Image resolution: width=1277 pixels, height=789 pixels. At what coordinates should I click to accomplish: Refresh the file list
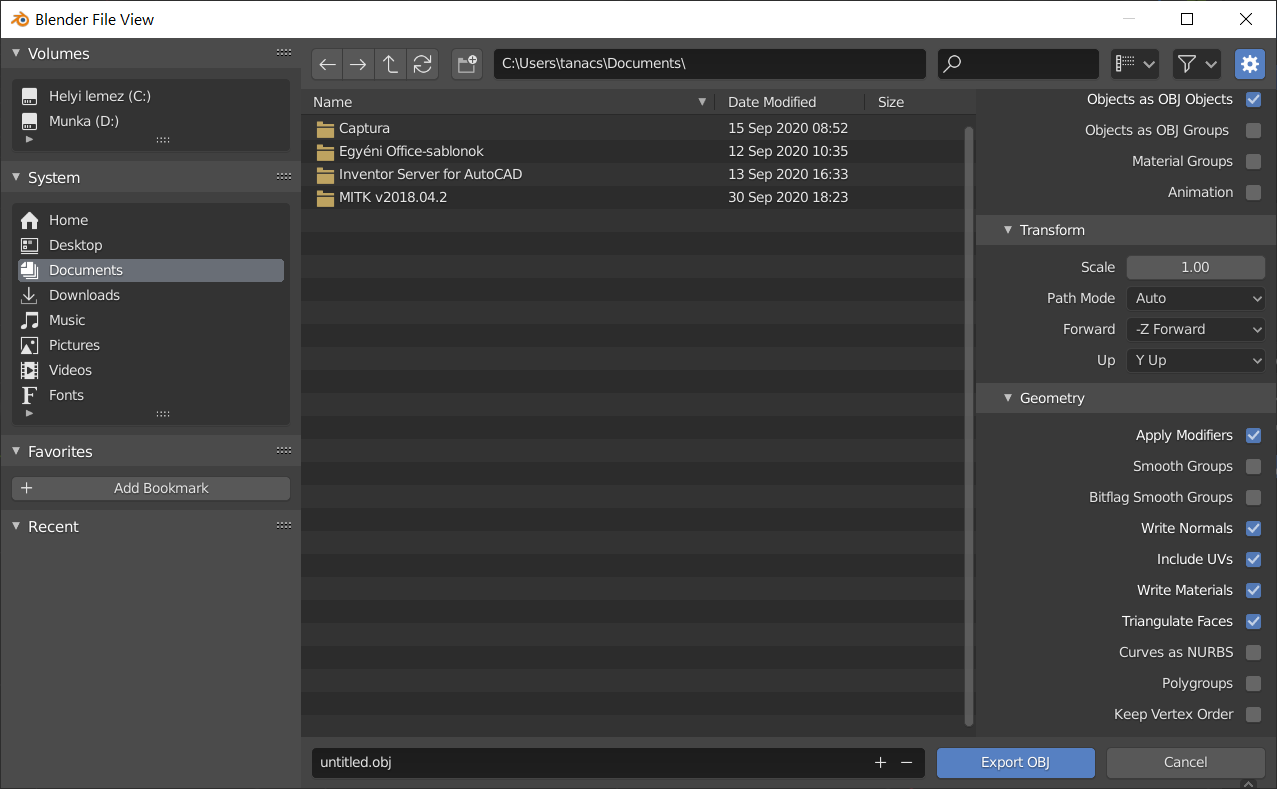click(x=423, y=64)
